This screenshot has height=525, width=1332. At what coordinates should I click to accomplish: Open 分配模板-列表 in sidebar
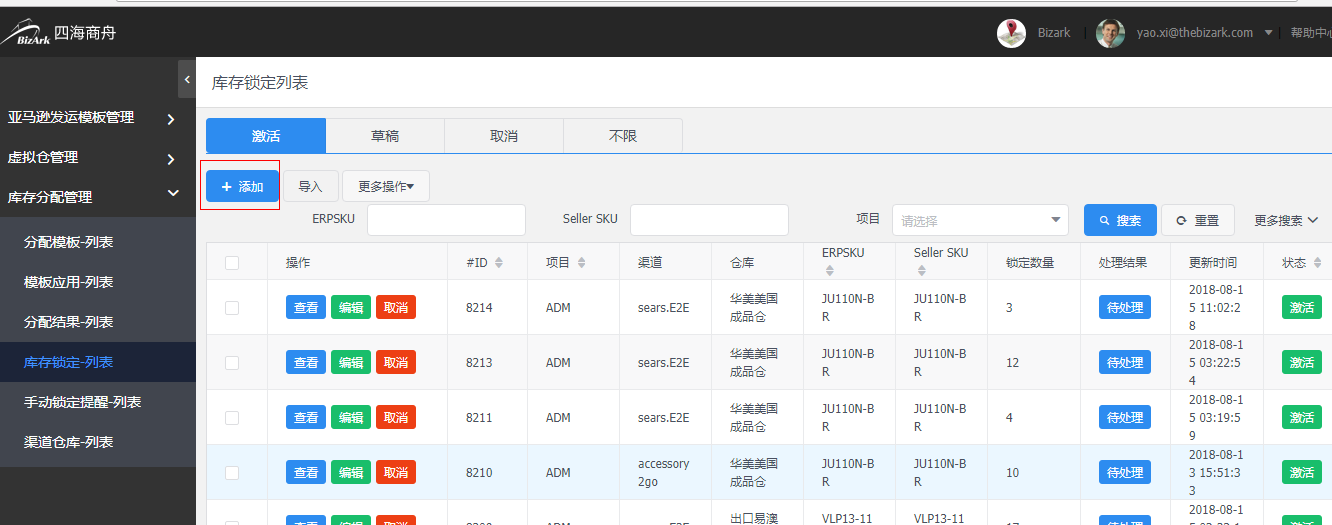pos(98,242)
